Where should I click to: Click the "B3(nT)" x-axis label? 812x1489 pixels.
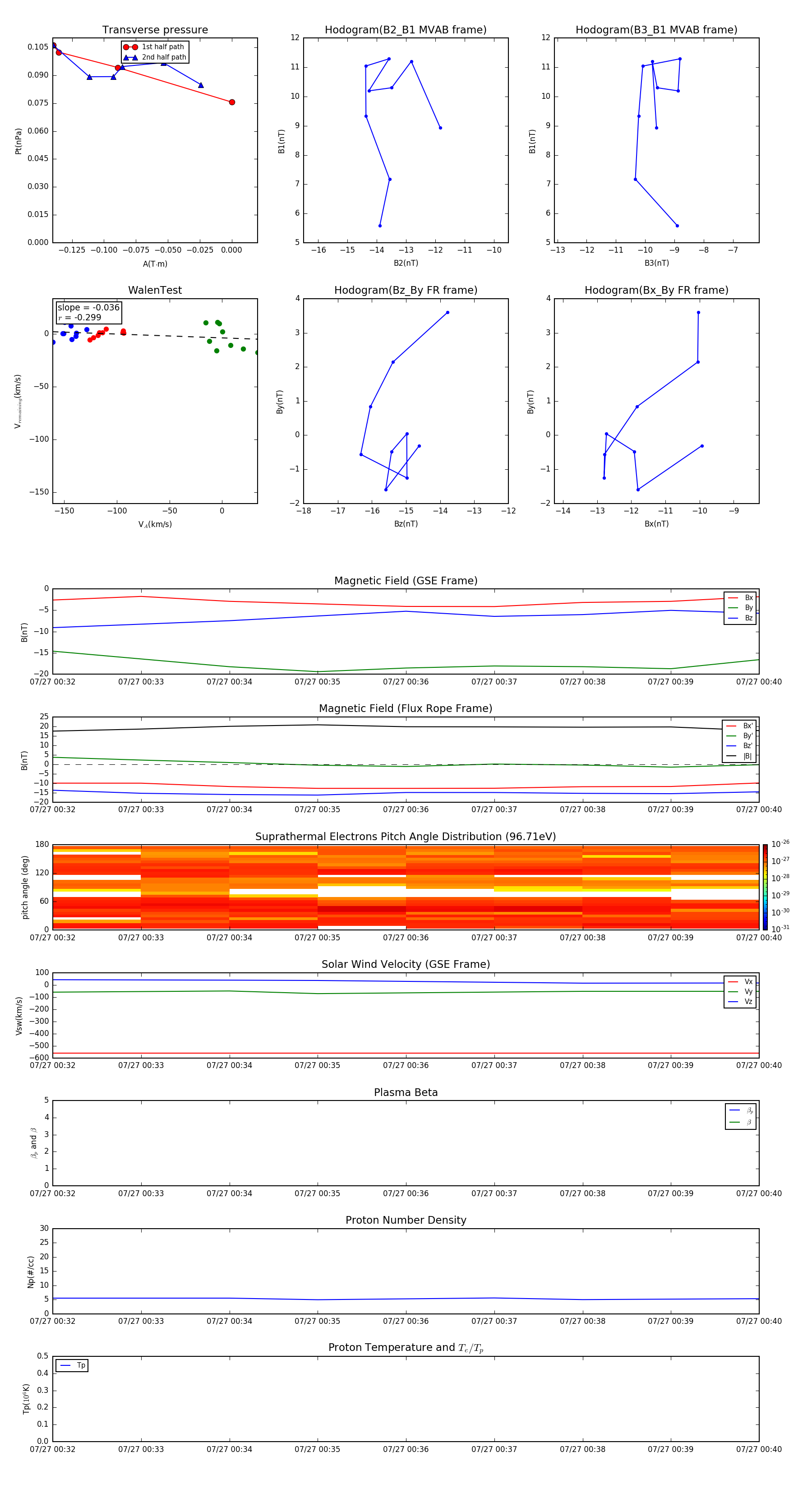(x=656, y=263)
